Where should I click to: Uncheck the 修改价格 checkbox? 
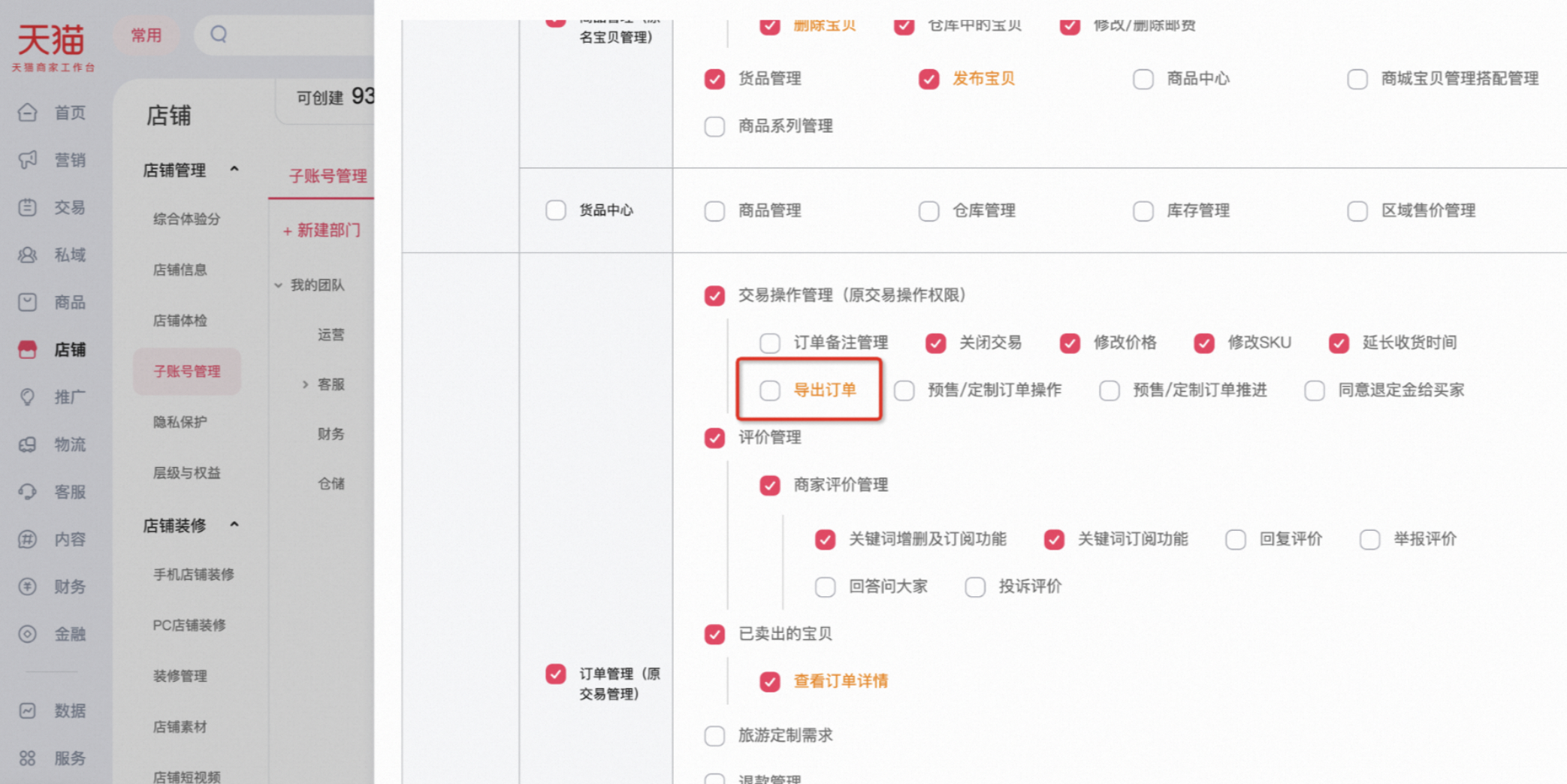click(x=1070, y=343)
